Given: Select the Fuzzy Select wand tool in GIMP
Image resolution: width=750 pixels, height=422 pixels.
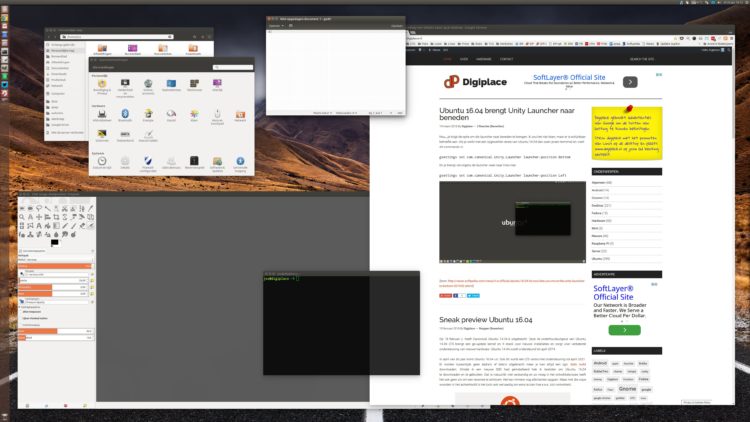Looking at the screenshot, I should click(x=47, y=209).
